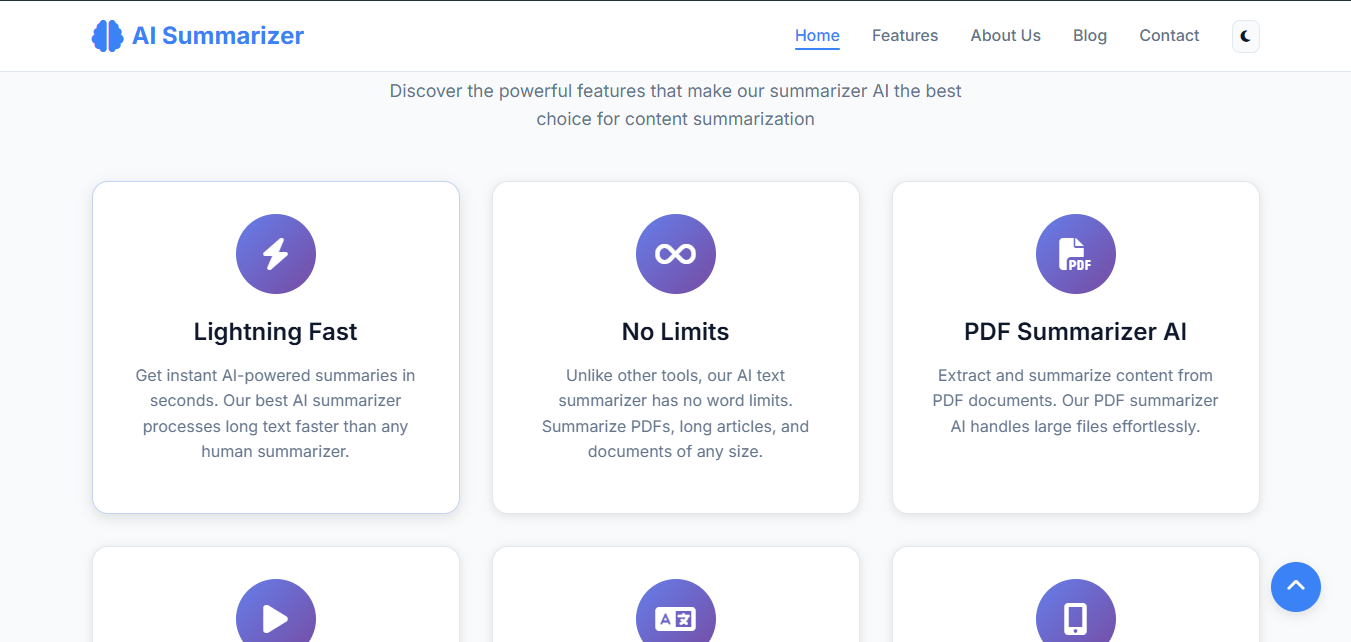Open the Home nav item
The image size is (1351, 642).
pos(817,36)
